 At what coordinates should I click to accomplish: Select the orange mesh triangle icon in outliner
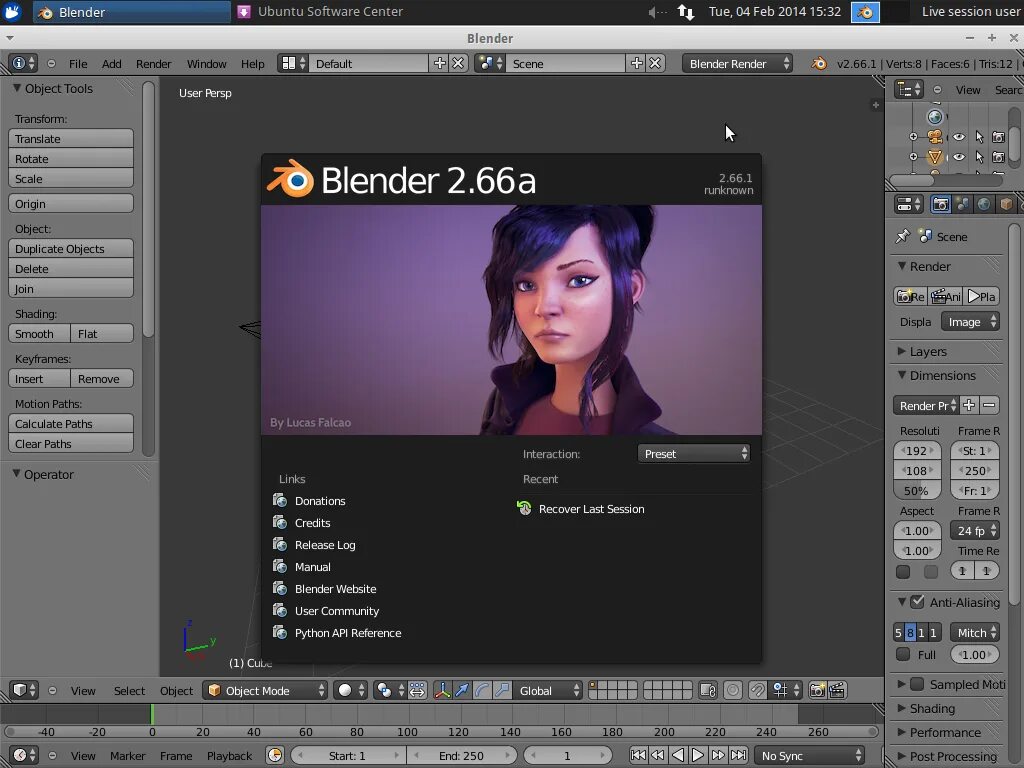click(935, 157)
